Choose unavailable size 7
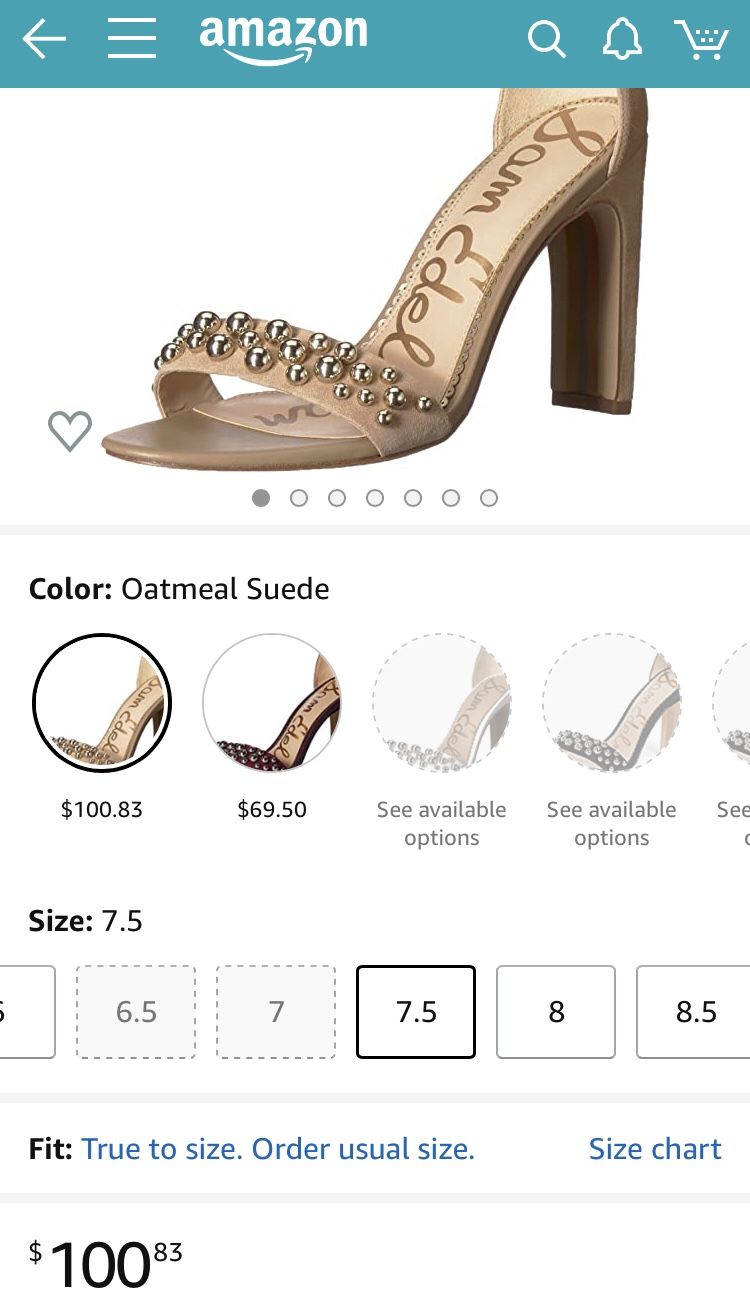This screenshot has height=1294, width=750. pyautogui.click(x=276, y=1012)
